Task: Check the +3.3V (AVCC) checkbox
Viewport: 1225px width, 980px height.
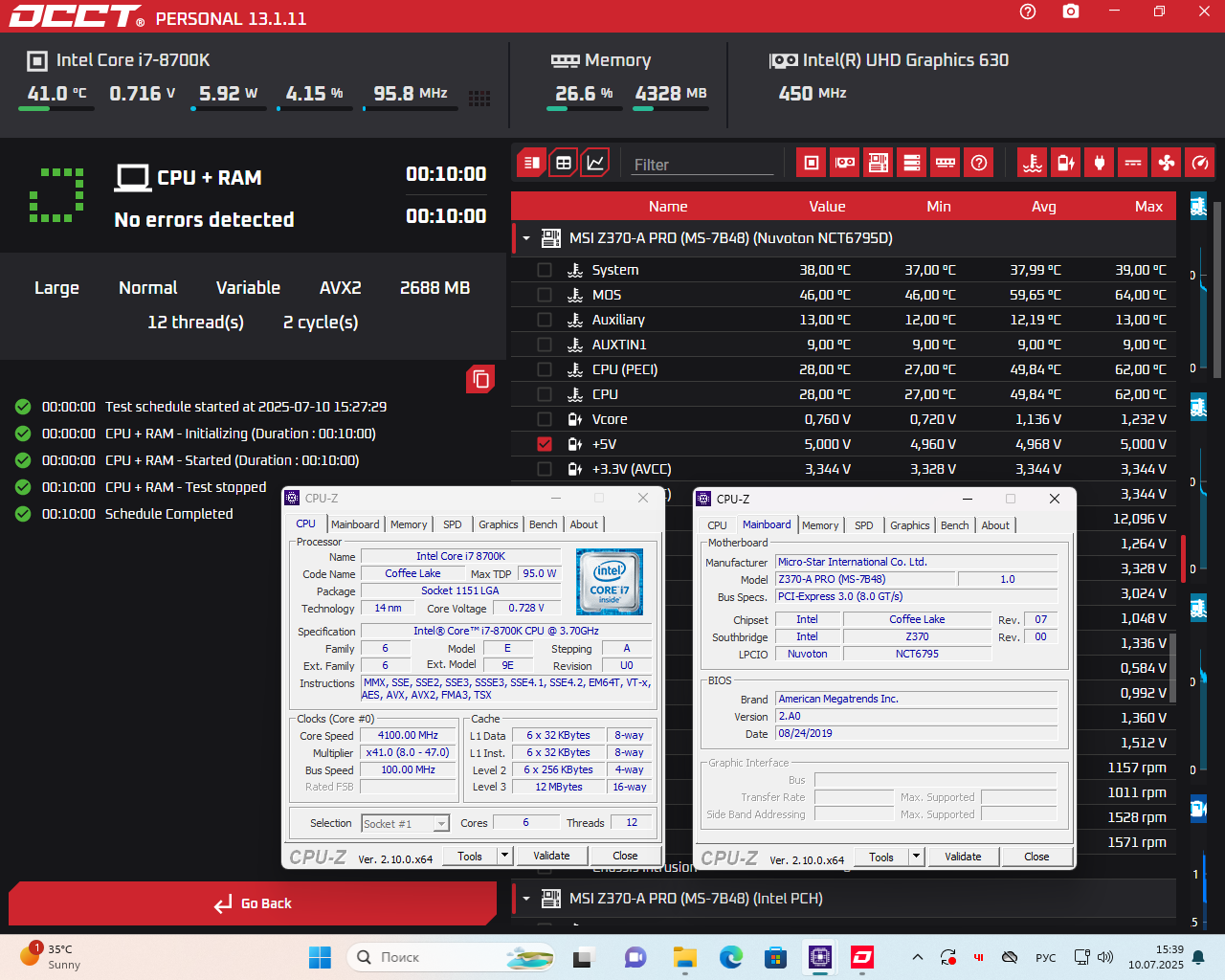Action: coord(545,469)
